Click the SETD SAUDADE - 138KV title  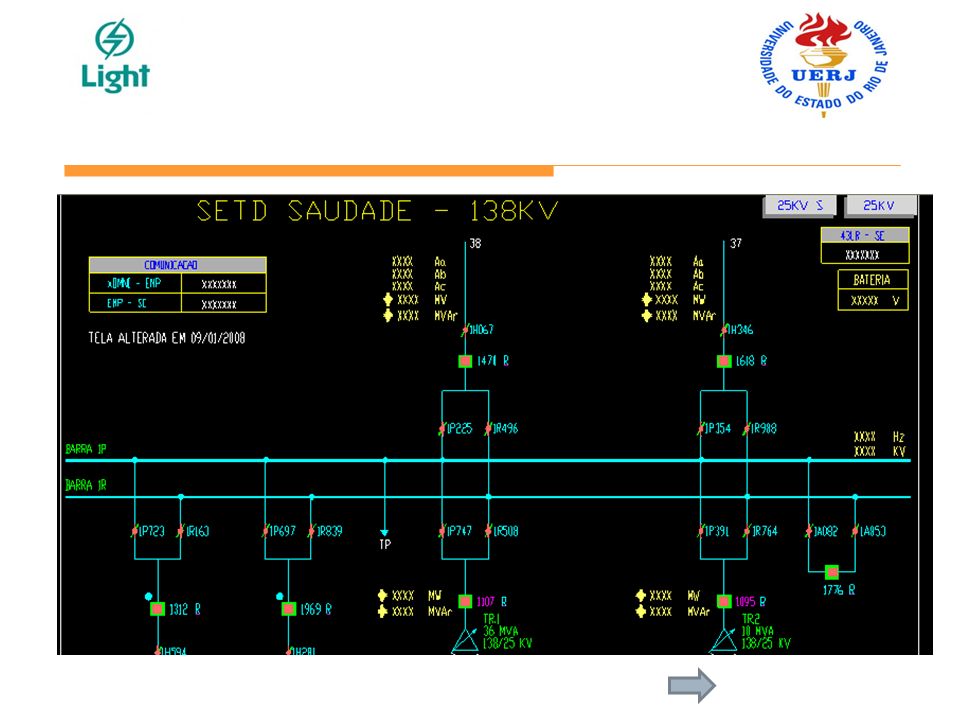click(377, 211)
